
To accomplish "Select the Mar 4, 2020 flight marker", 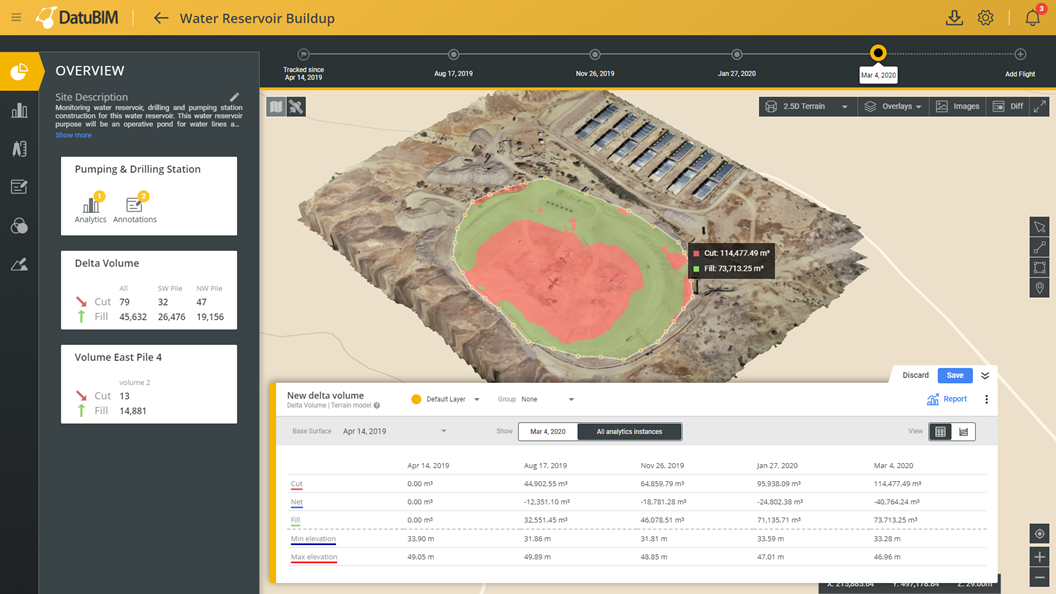I will [x=878, y=53].
